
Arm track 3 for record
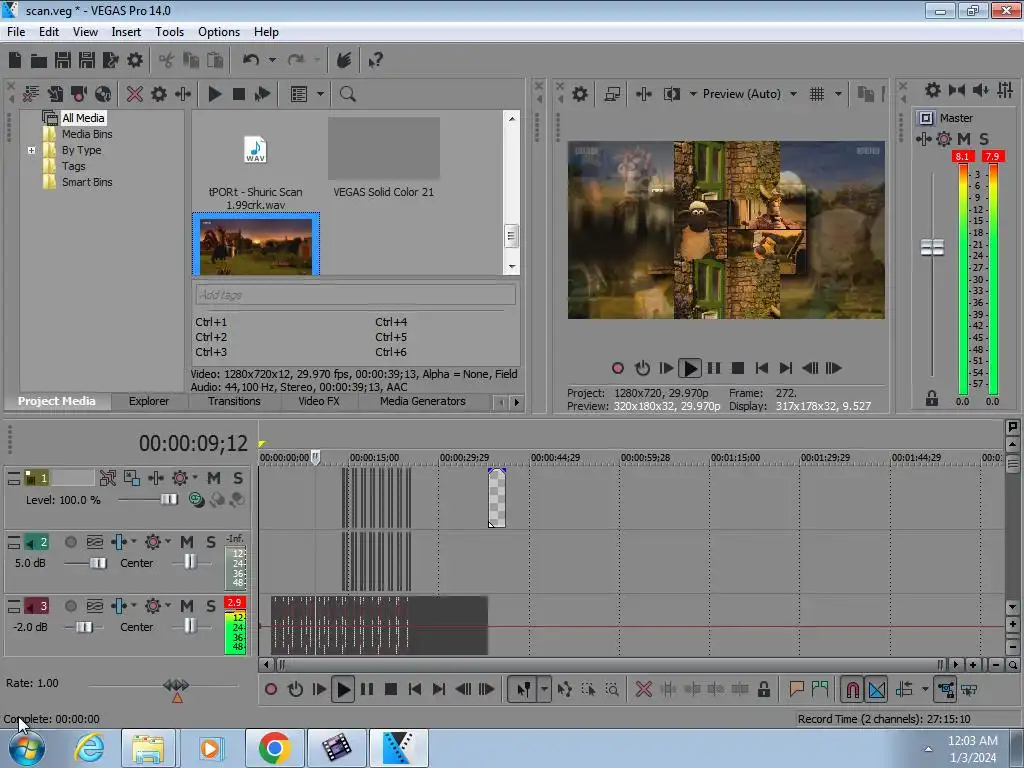[71, 606]
